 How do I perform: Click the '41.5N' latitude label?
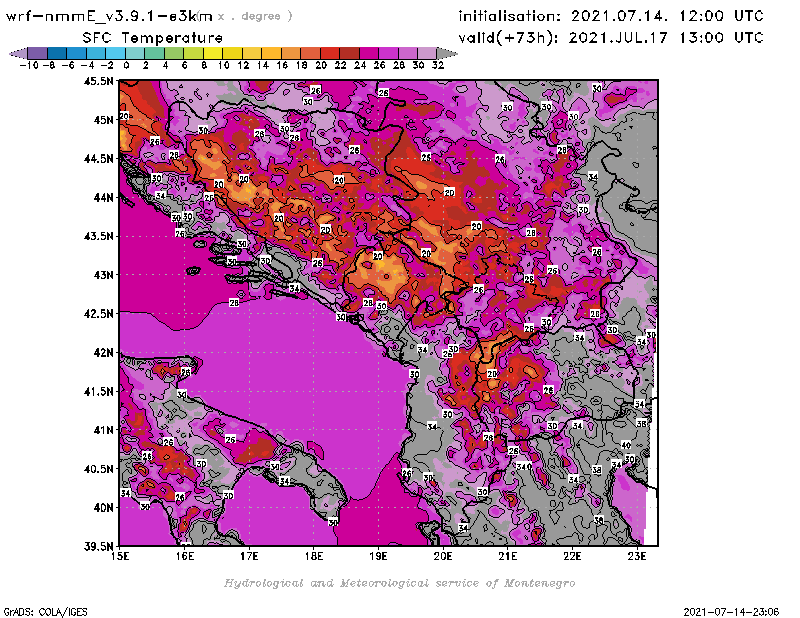(98, 391)
